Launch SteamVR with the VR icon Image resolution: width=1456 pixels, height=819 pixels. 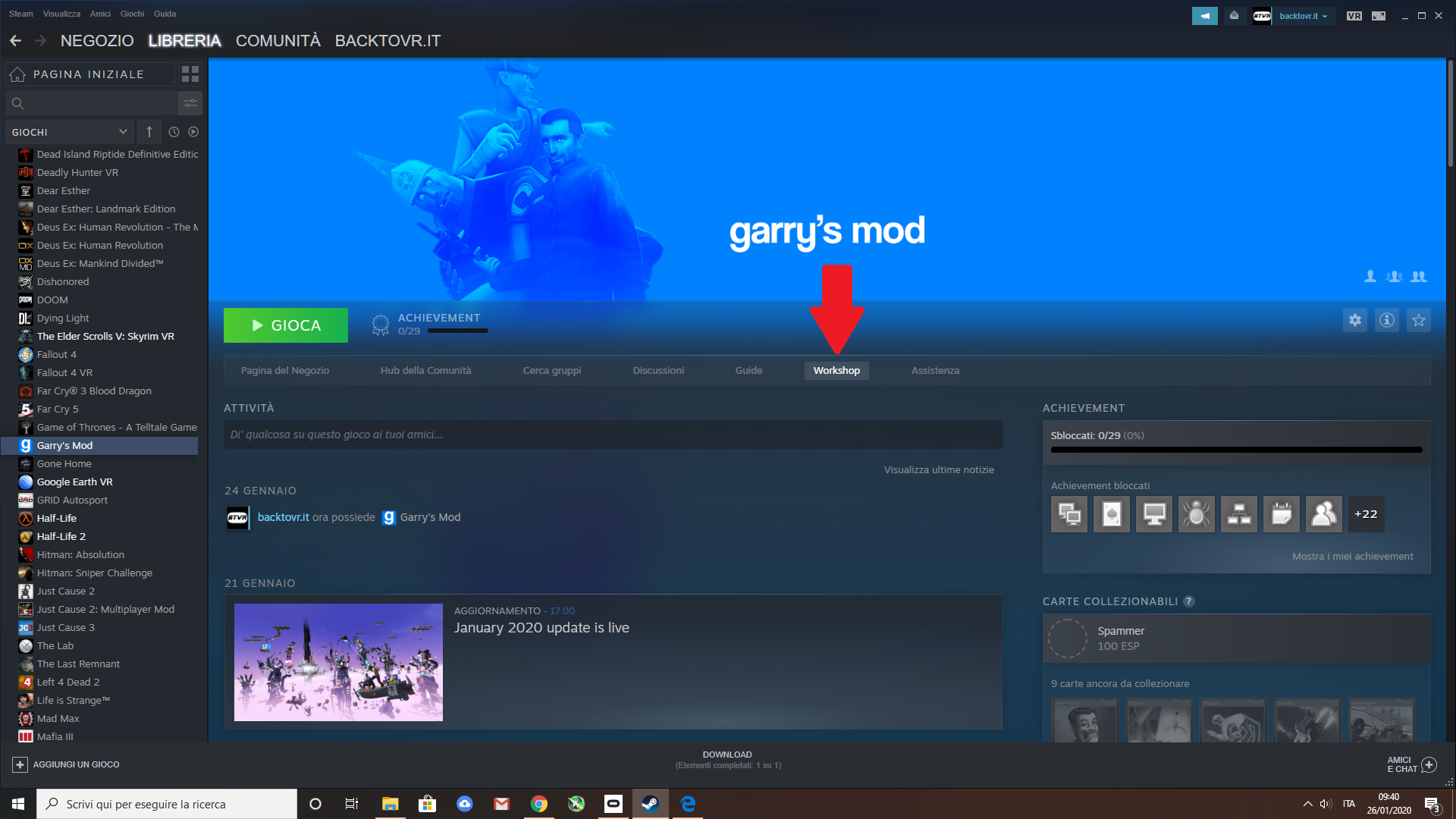(x=1354, y=16)
